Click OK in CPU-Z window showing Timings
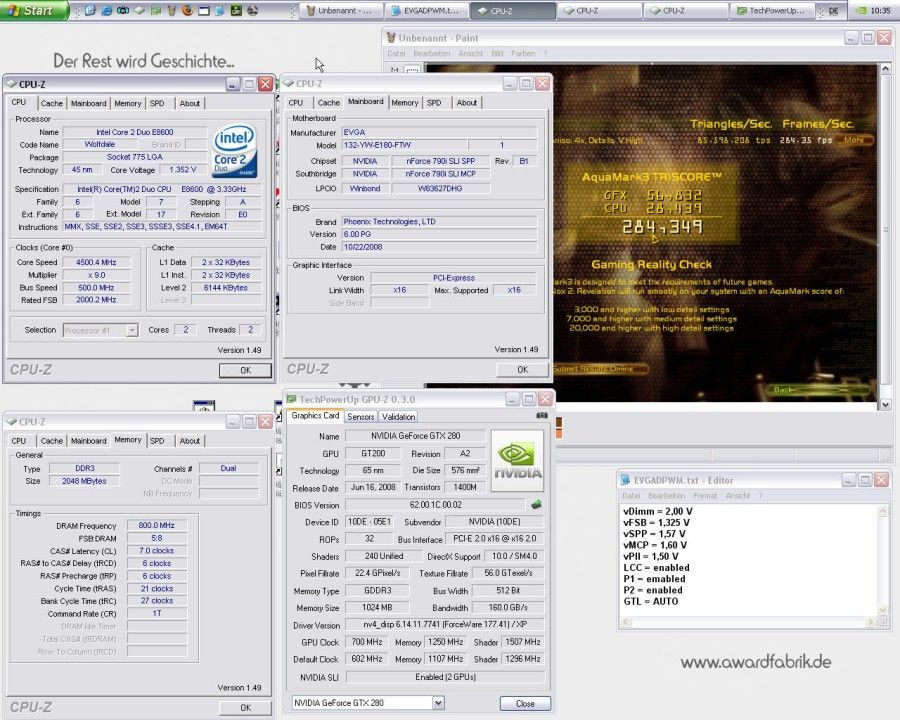The height and width of the screenshot is (720, 900). [x=245, y=708]
